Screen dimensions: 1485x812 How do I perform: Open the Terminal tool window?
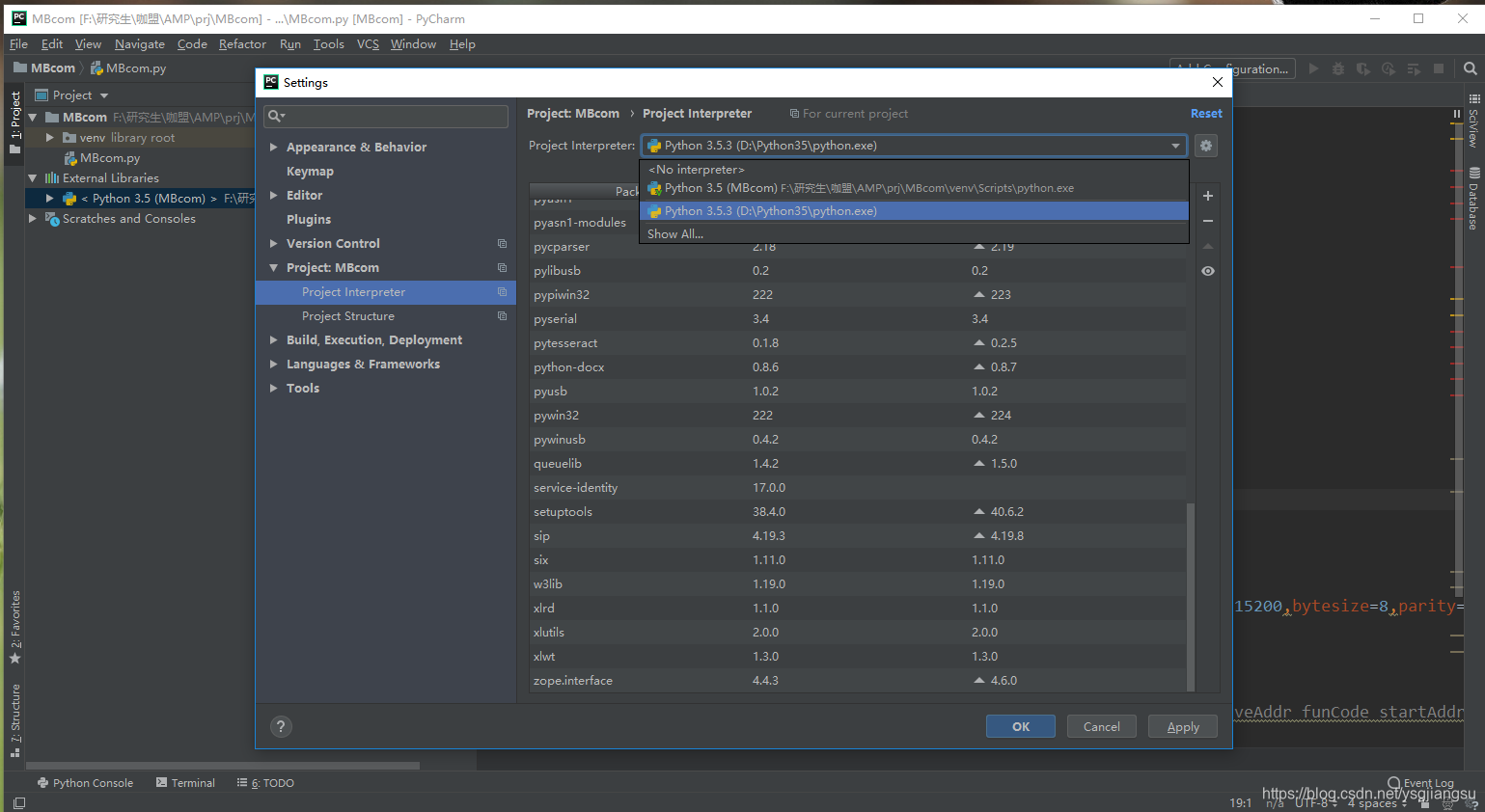185,783
